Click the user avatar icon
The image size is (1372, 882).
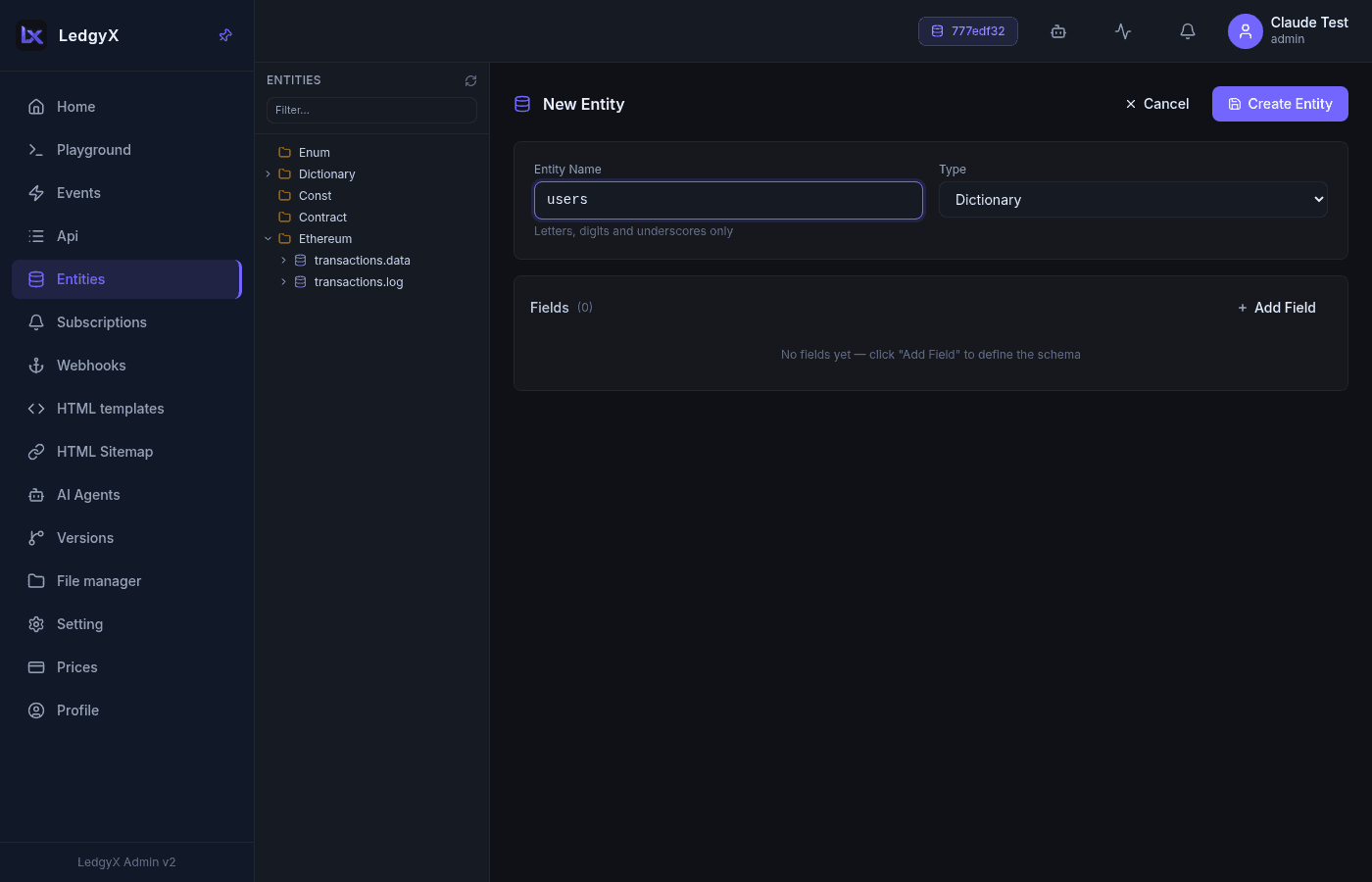click(1245, 31)
